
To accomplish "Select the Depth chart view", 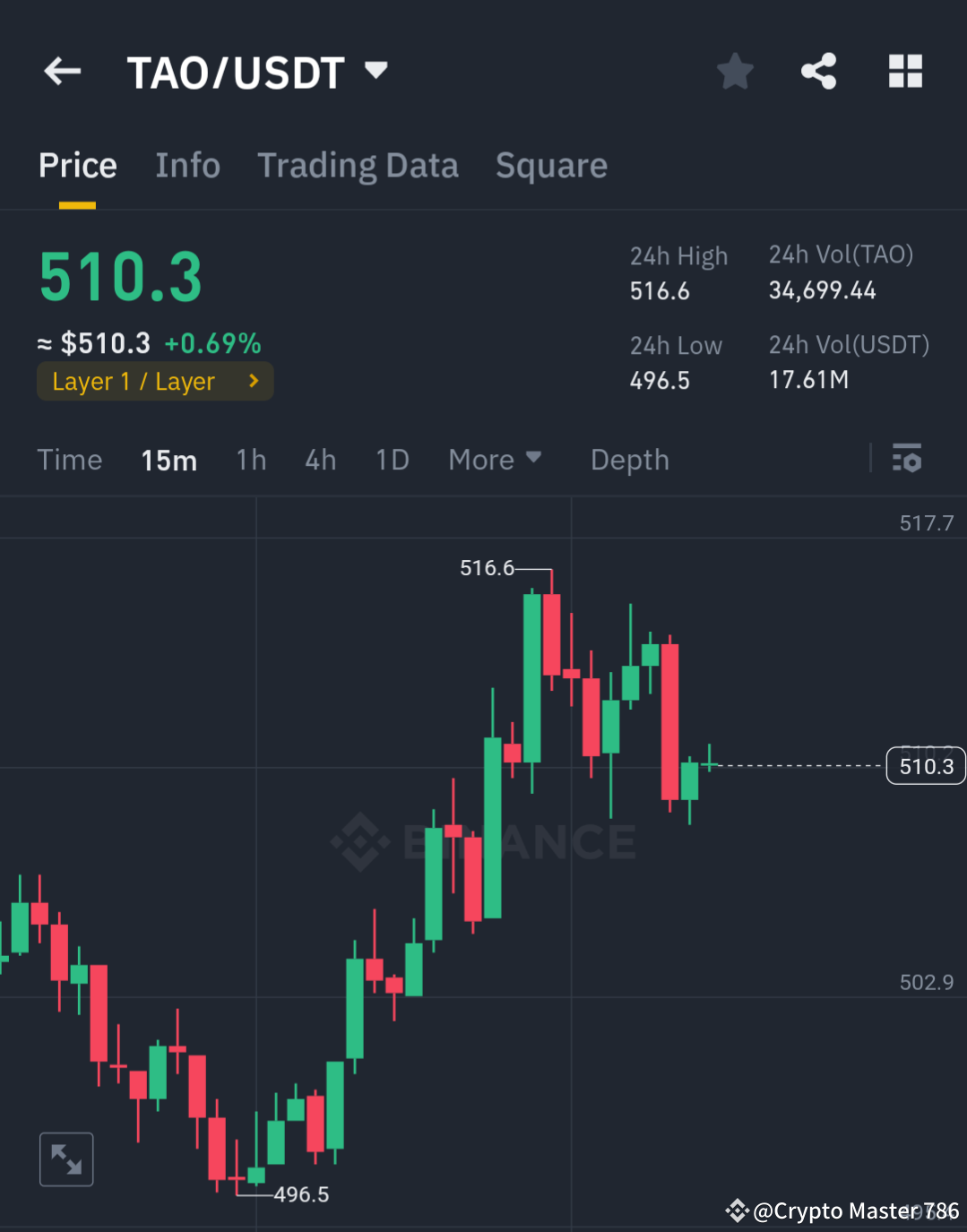I will click(629, 460).
